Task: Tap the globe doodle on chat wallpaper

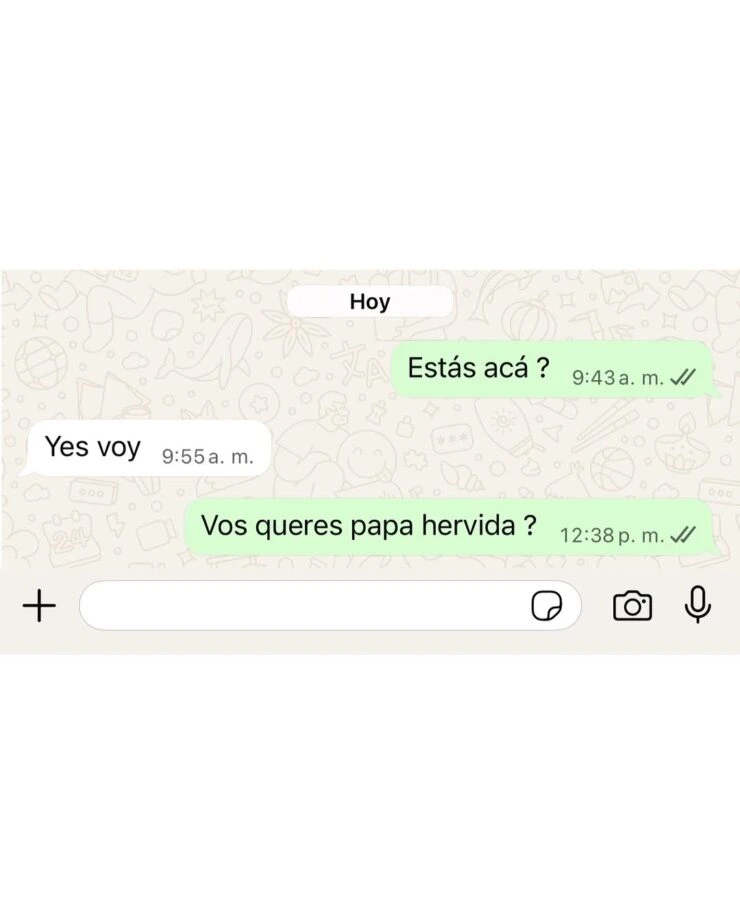Action: [x=41, y=363]
